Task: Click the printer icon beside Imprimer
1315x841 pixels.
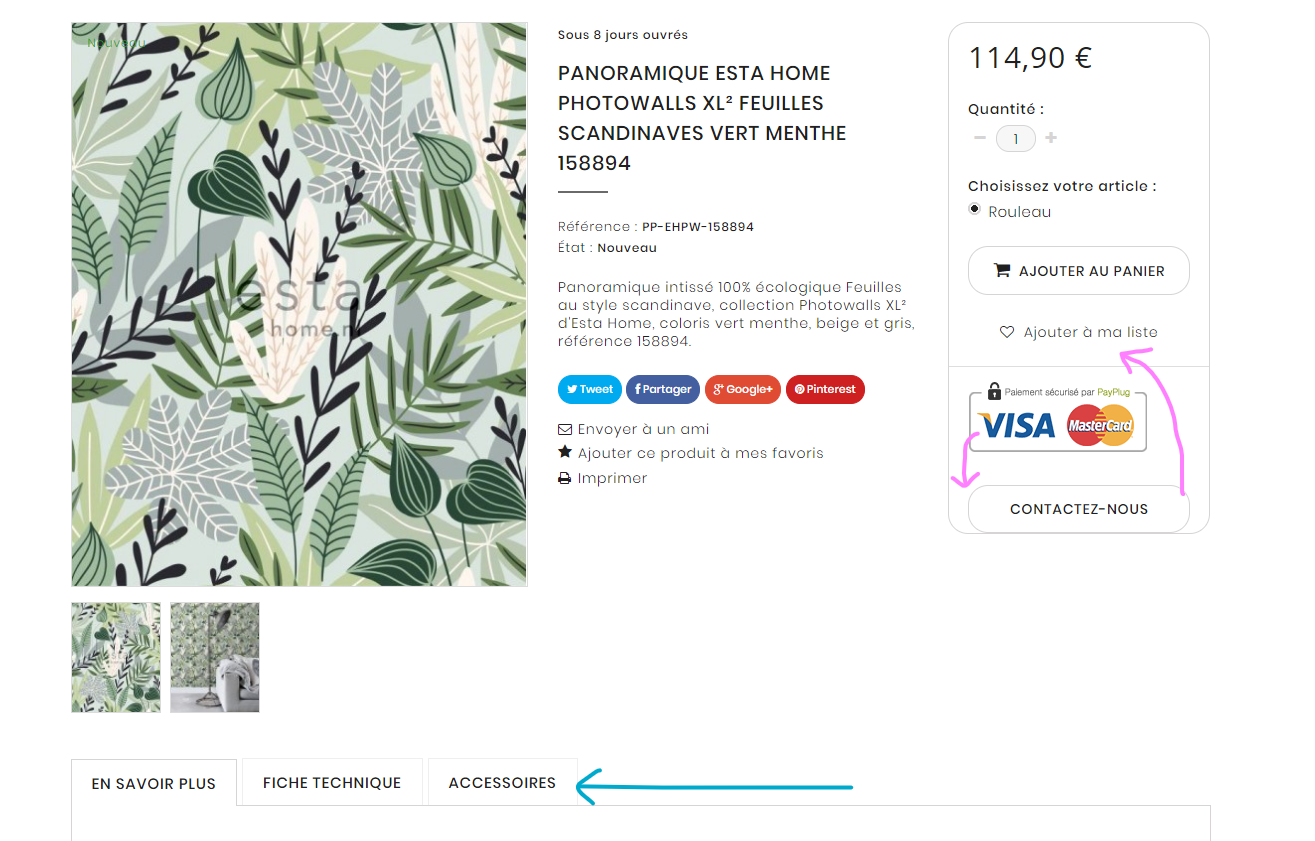Action: pyautogui.click(x=565, y=479)
